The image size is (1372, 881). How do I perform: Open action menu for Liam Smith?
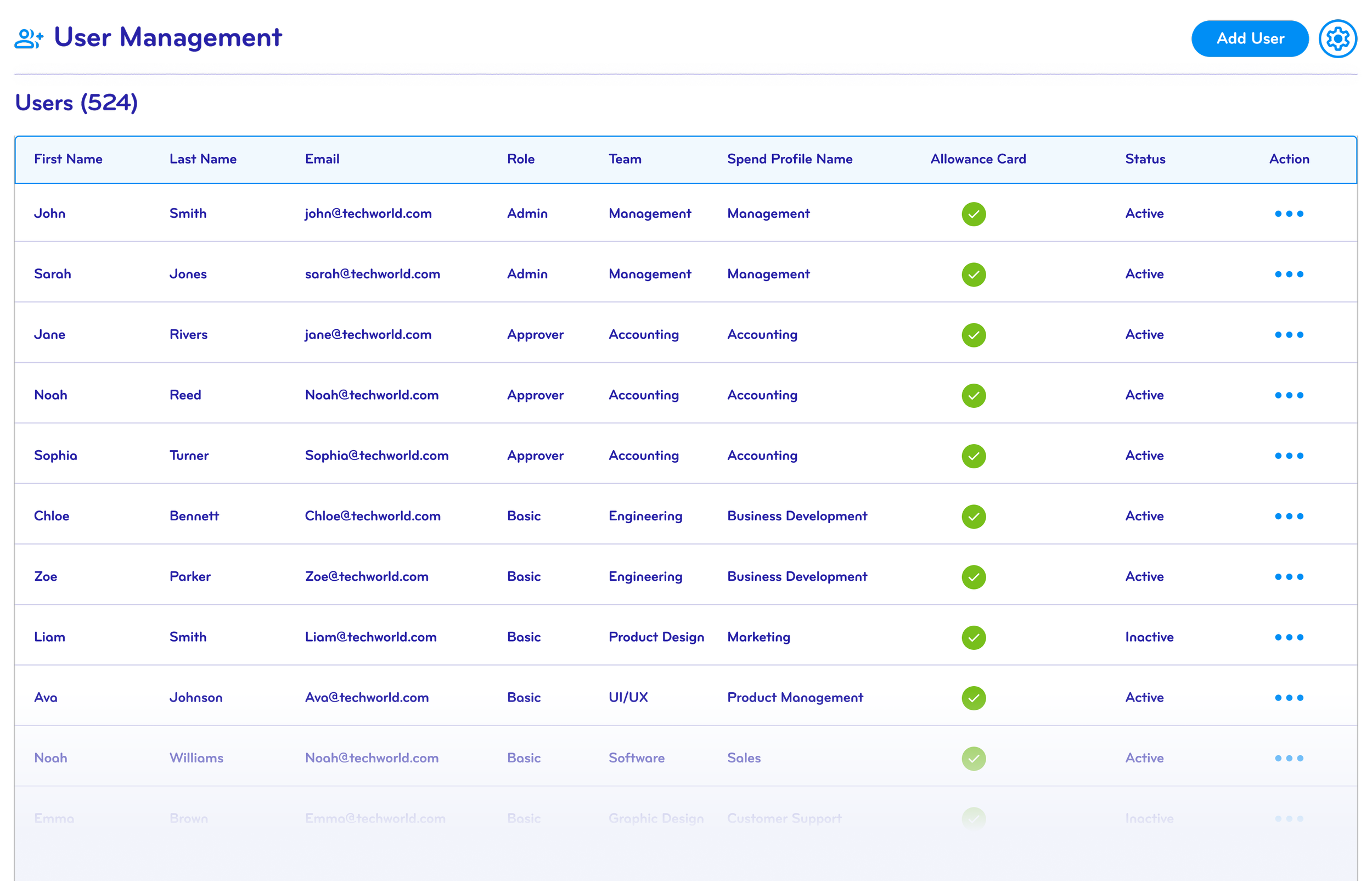pyautogui.click(x=1289, y=637)
